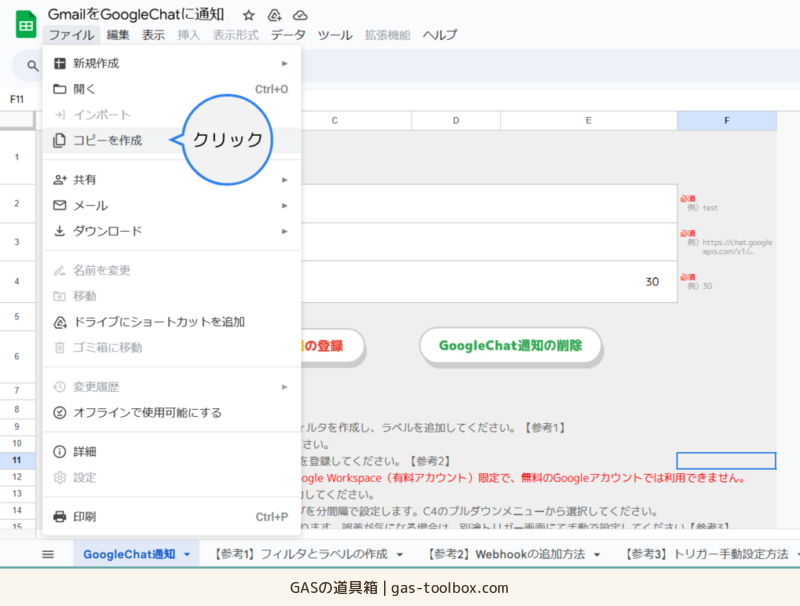
Task: Click the Drive shortcut icon in the menu
Action: [60, 322]
